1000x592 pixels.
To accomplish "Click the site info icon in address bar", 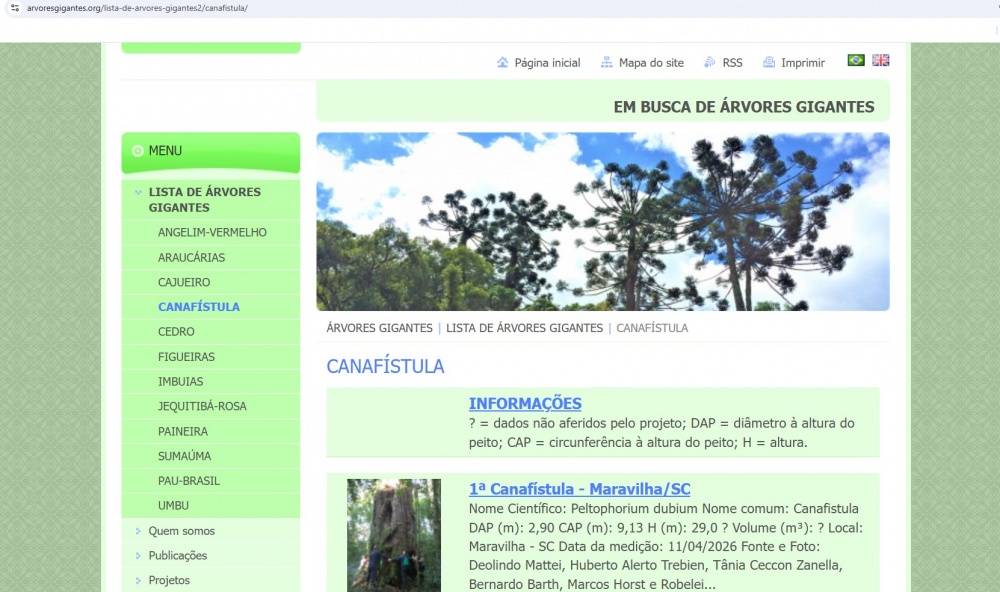I will [14, 8].
